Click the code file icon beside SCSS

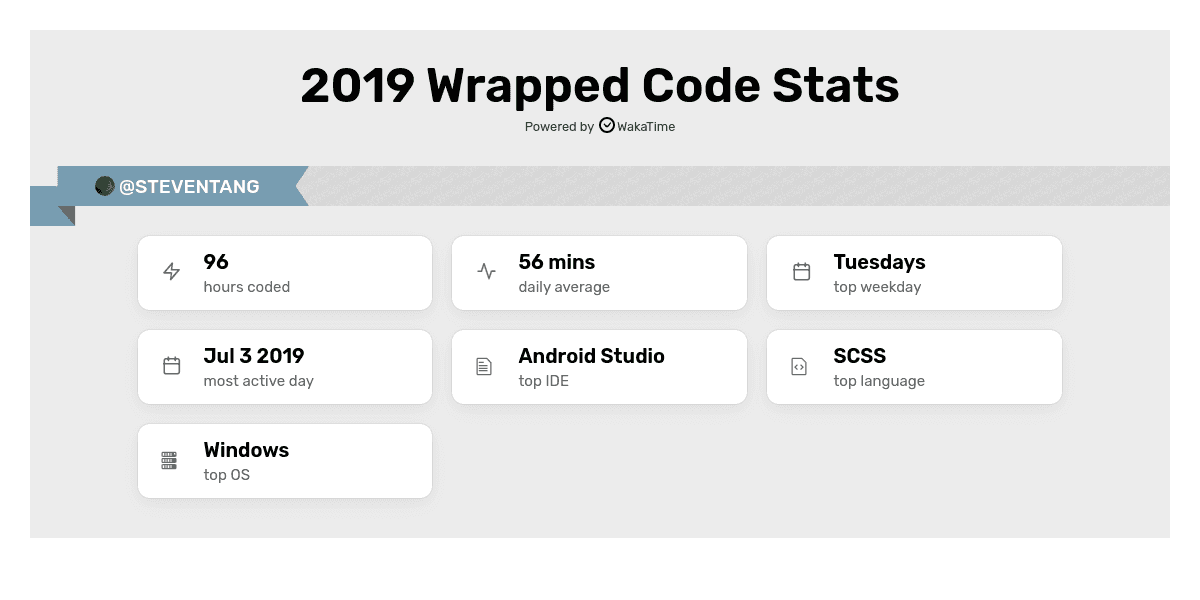click(799, 367)
